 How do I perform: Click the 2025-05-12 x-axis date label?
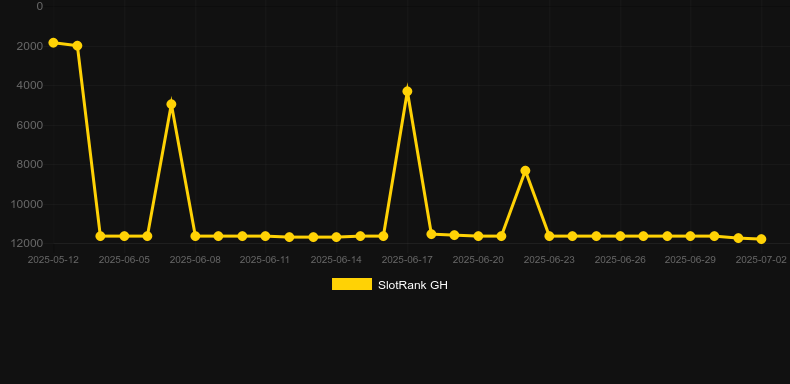(53, 260)
